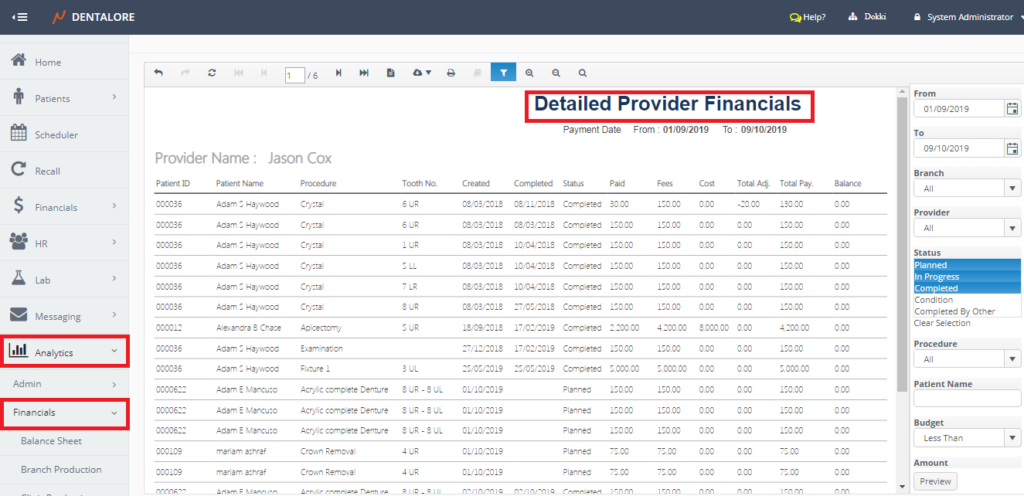Open Scheduler in the sidebar
This screenshot has height=496, width=1024.
[56, 135]
